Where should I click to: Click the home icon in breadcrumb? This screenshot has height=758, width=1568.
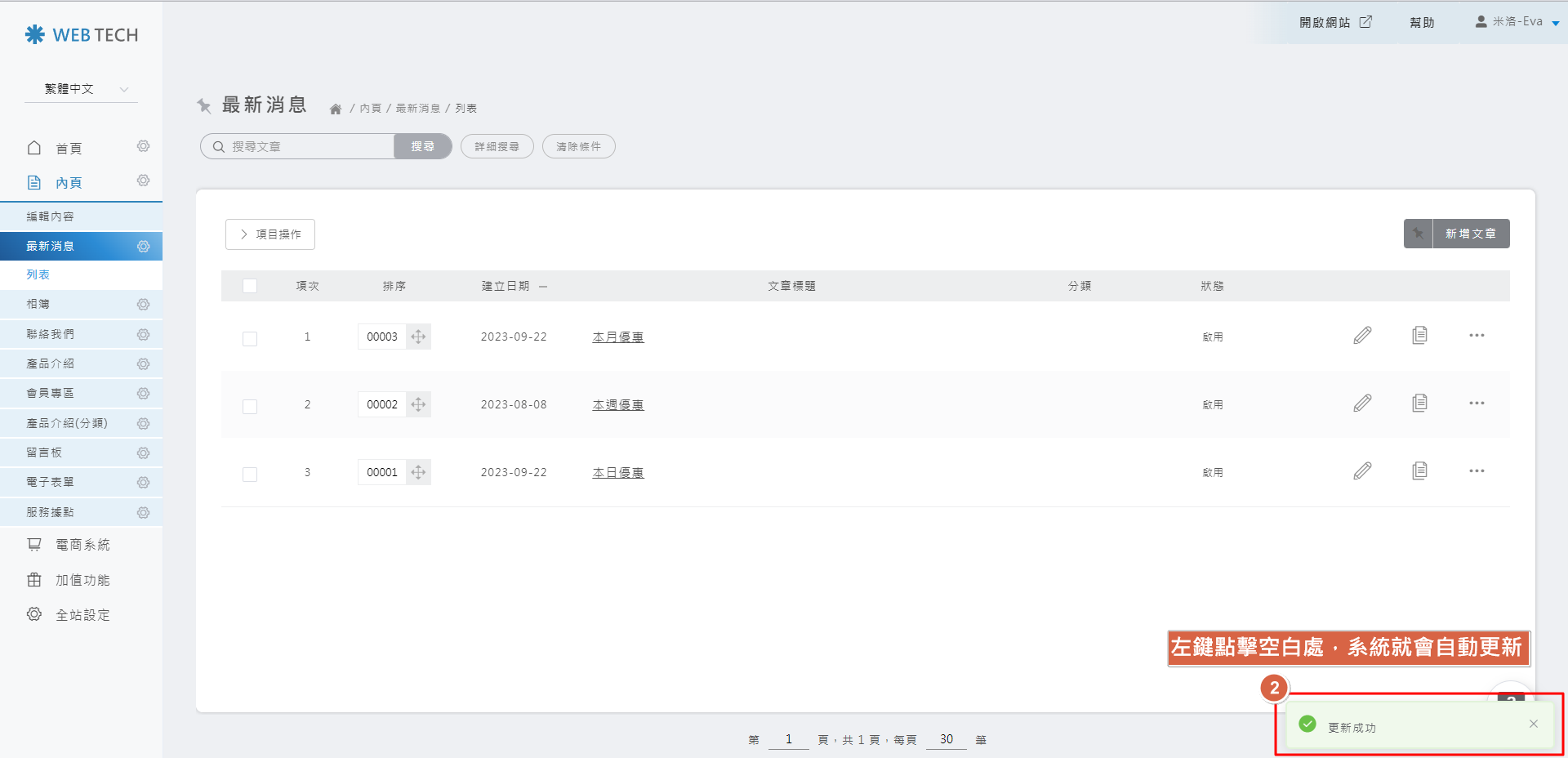coord(335,109)
